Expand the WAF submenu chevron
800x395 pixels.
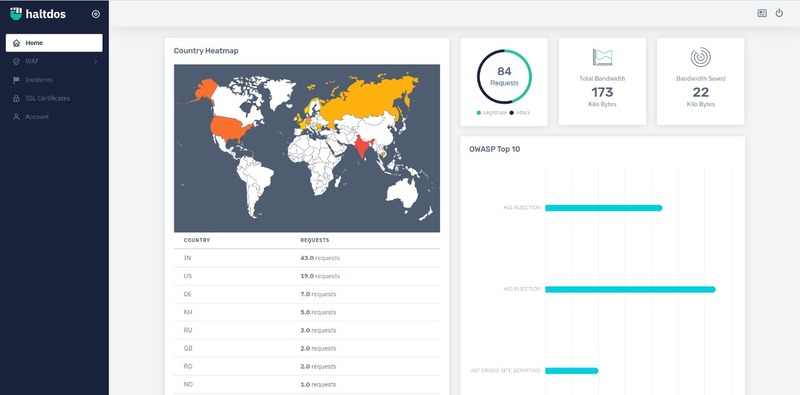tap(95, 61)
